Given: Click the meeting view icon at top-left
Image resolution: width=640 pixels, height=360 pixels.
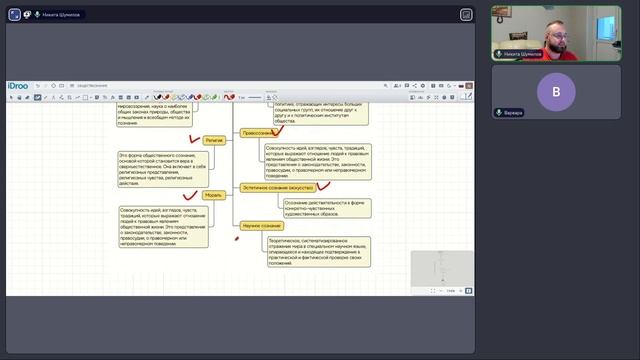Looking at the screenshot, I should [x=14, y=15].
